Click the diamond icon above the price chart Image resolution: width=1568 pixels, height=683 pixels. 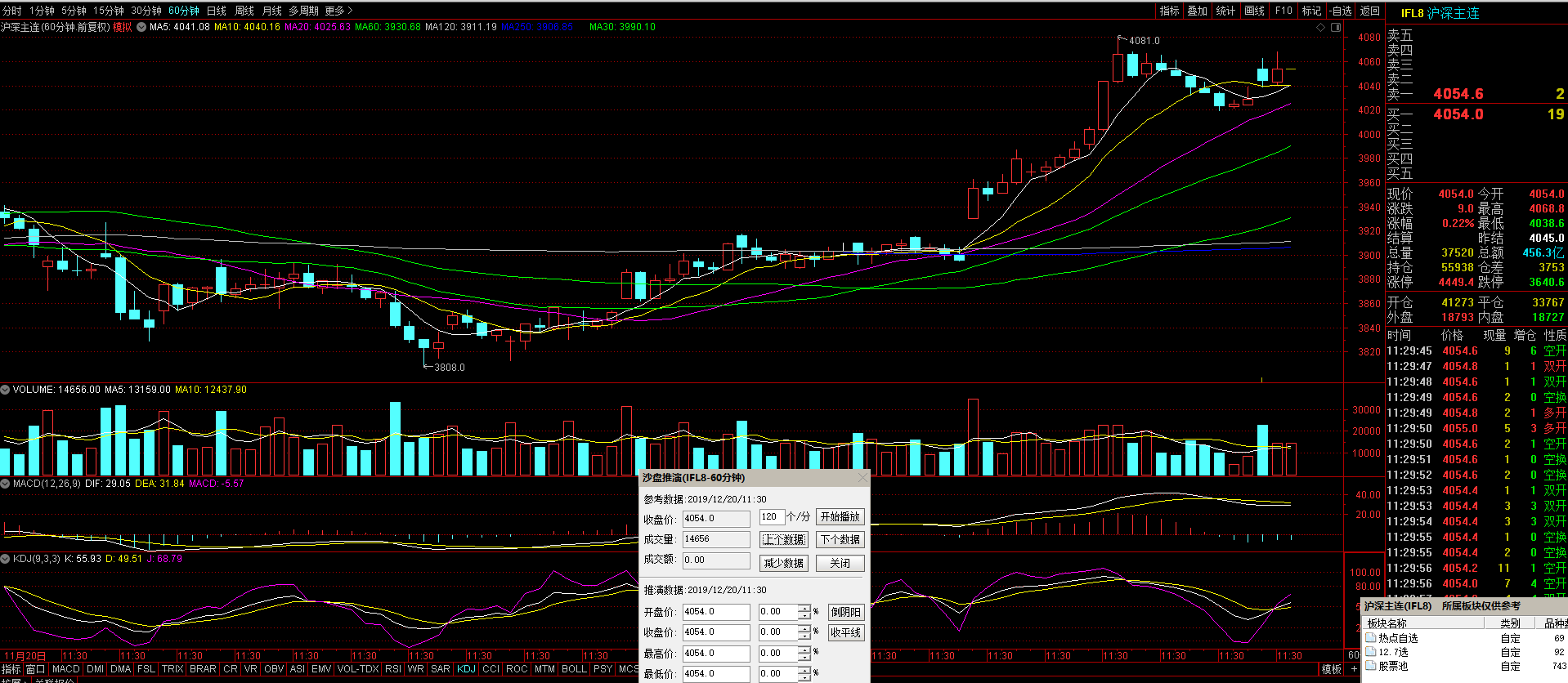1320,27
